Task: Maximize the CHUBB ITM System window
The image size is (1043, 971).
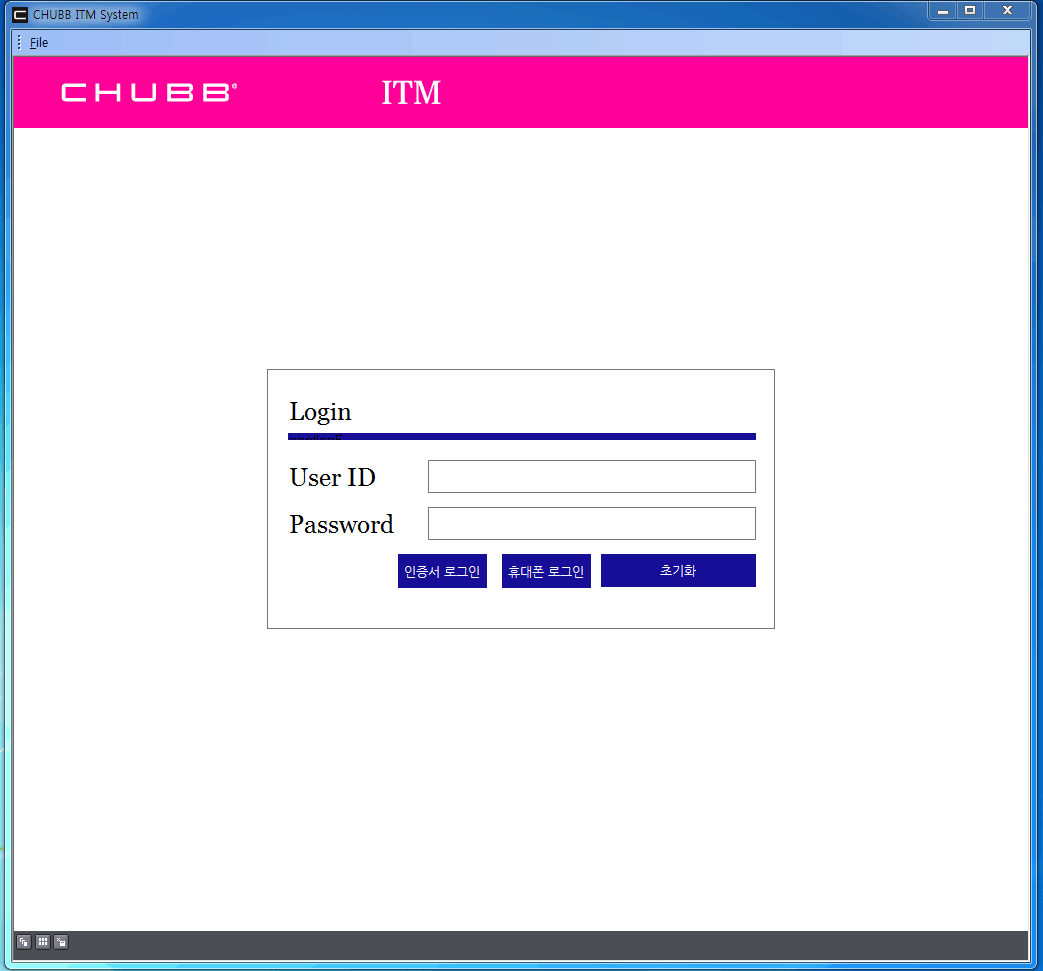Action: click(x=970, y=11)
